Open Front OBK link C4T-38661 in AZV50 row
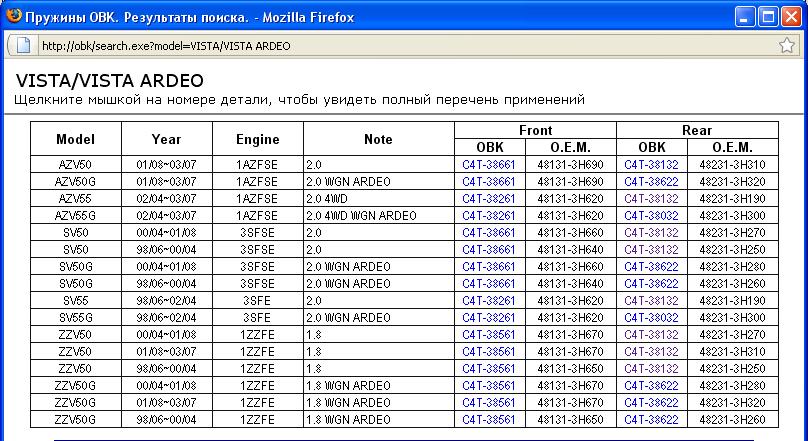The width and height of the screenshot is (808, 441). click(x=488, y=165)
